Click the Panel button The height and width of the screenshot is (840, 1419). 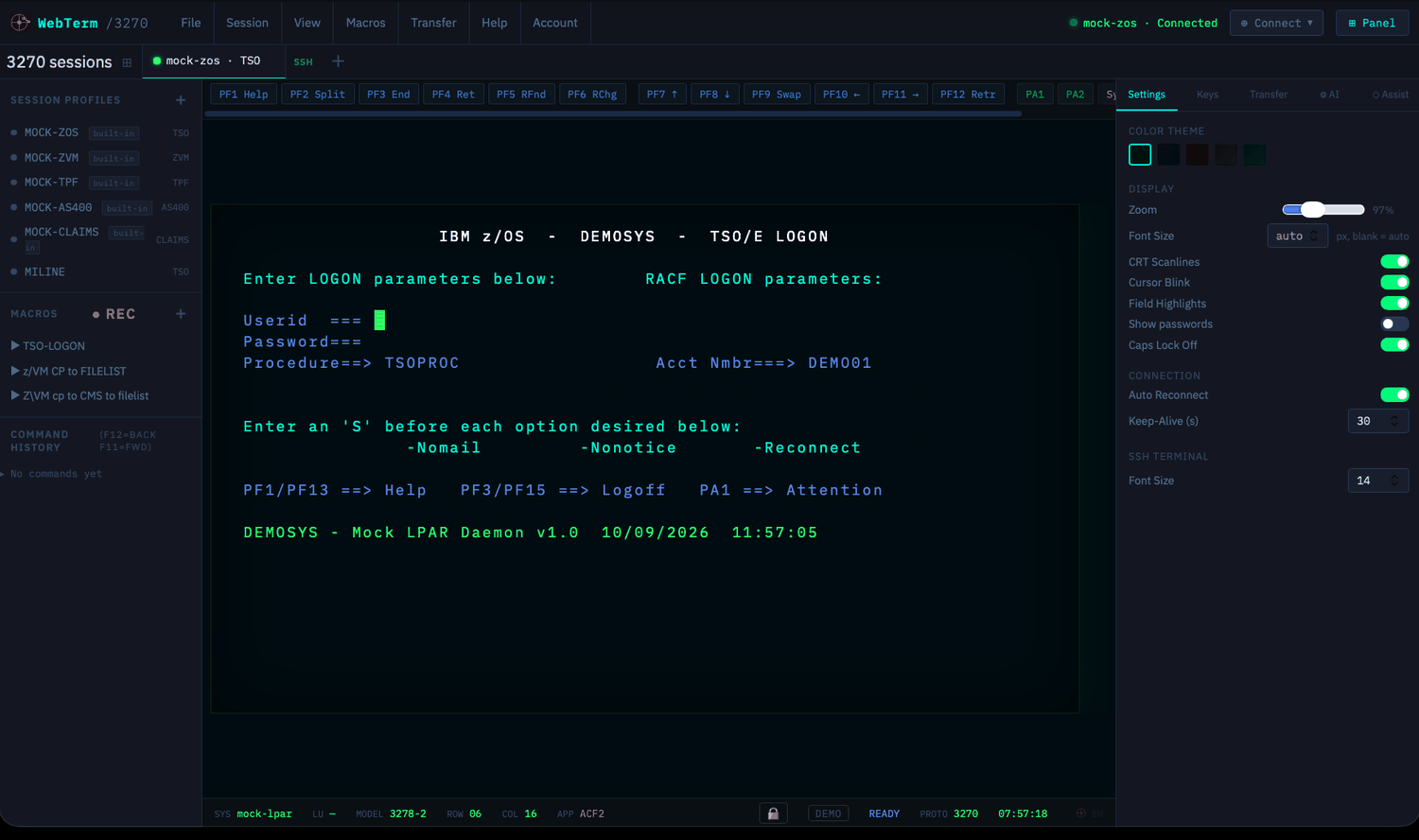(x=1372, y=23)
